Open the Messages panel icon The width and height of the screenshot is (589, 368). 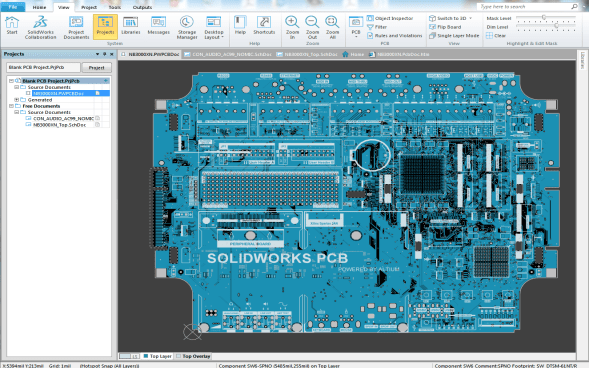[x=158, y=26]
